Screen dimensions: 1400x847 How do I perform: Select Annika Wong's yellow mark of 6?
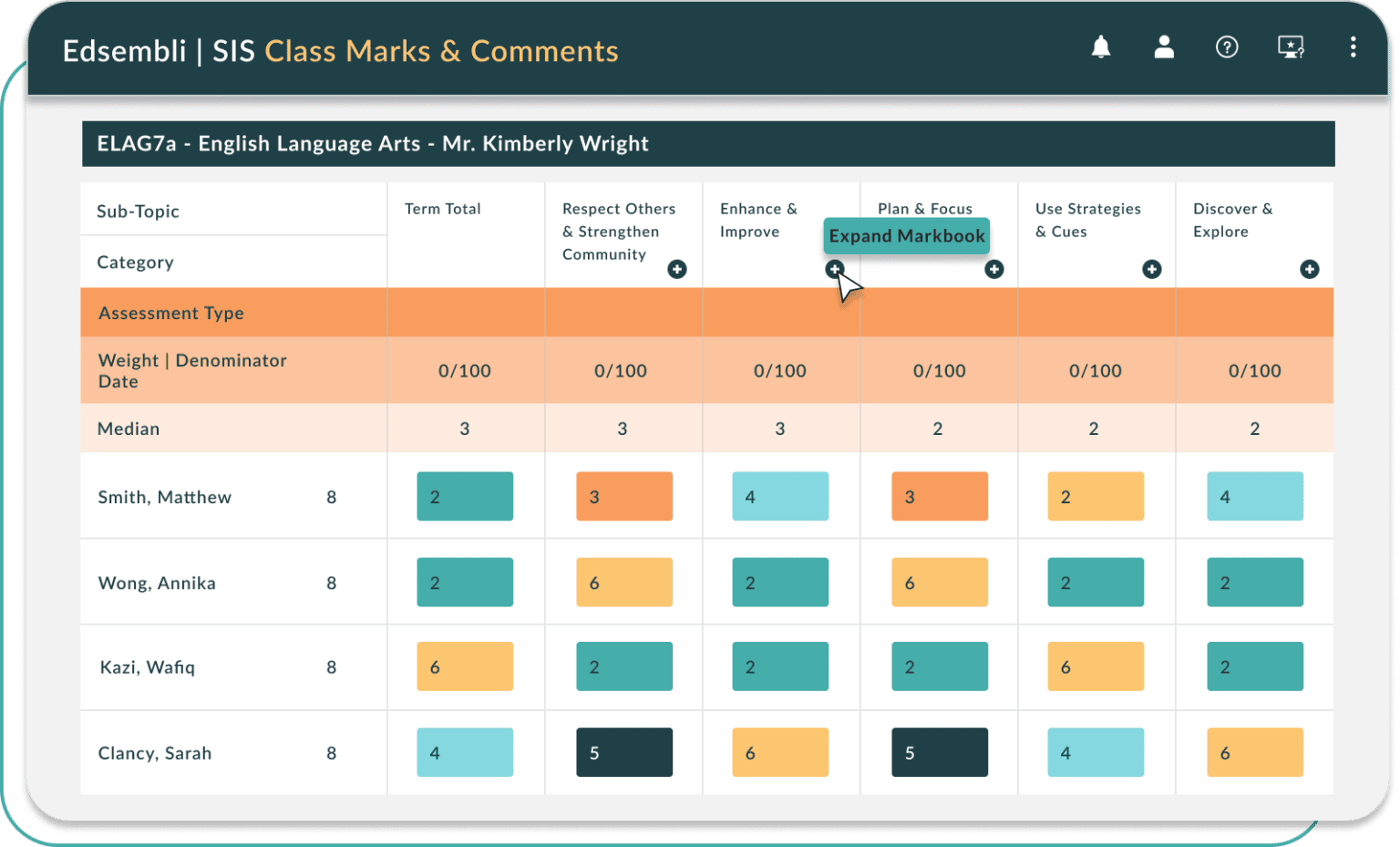(x=623, y=582)
